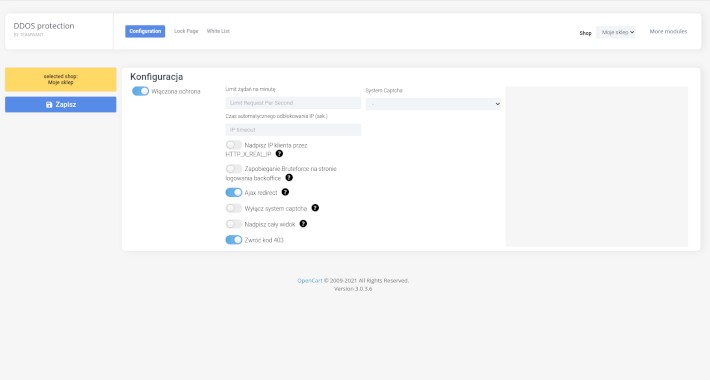Click the Limit żądań na minutę label
The height and width of the screenshot is (380, 710).
coord(250,89)
